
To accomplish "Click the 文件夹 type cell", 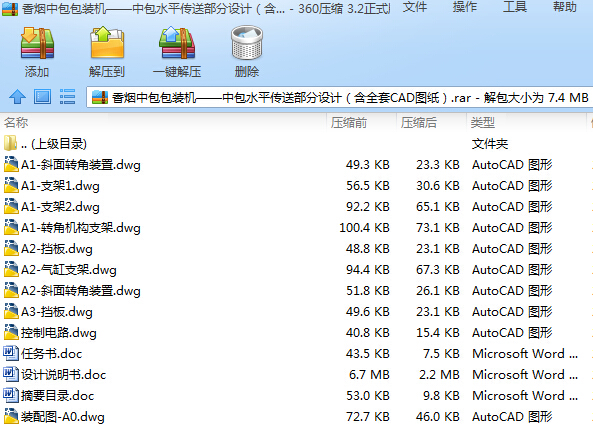I will pos(490,144).
